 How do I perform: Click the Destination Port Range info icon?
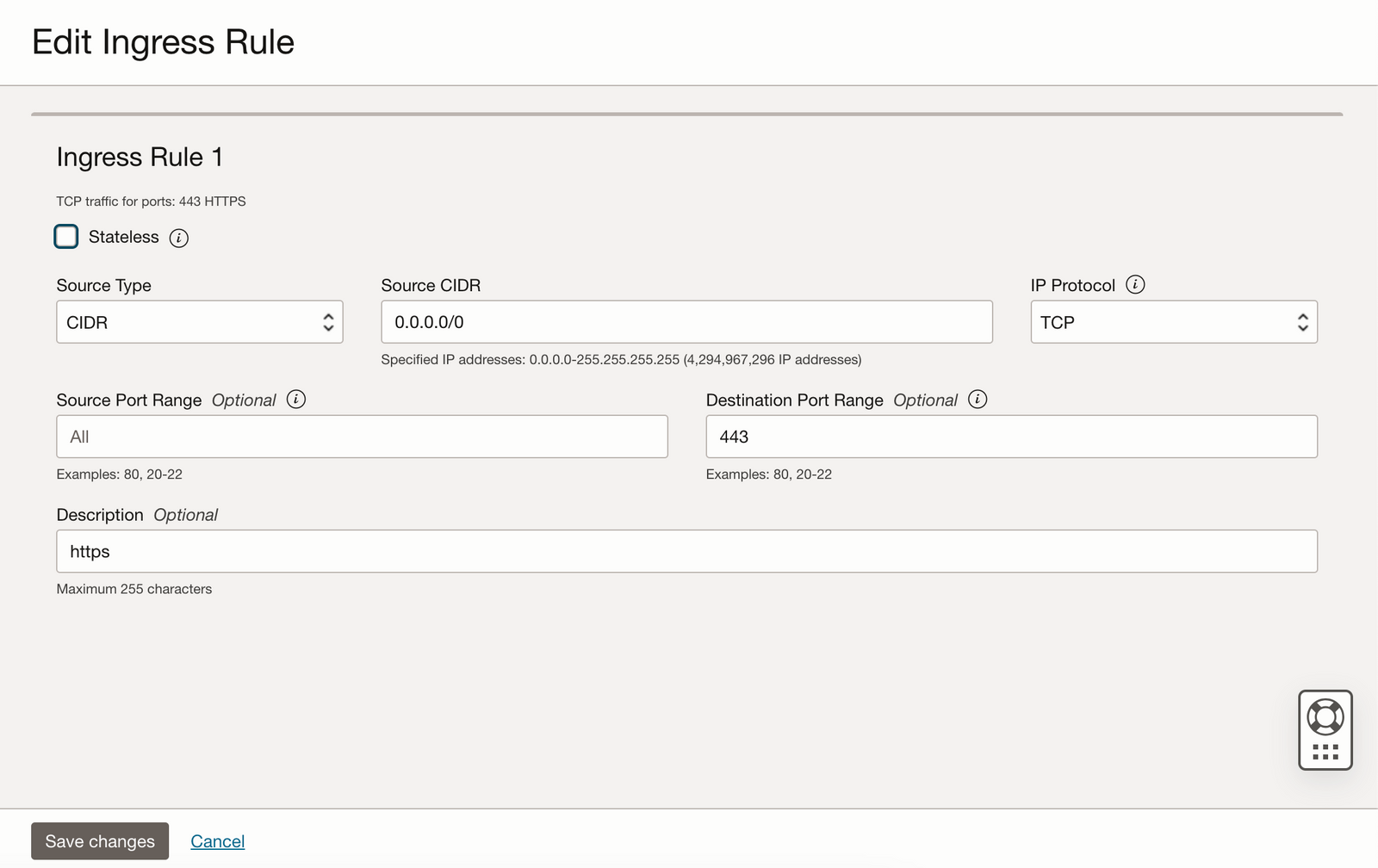[978, 399]
